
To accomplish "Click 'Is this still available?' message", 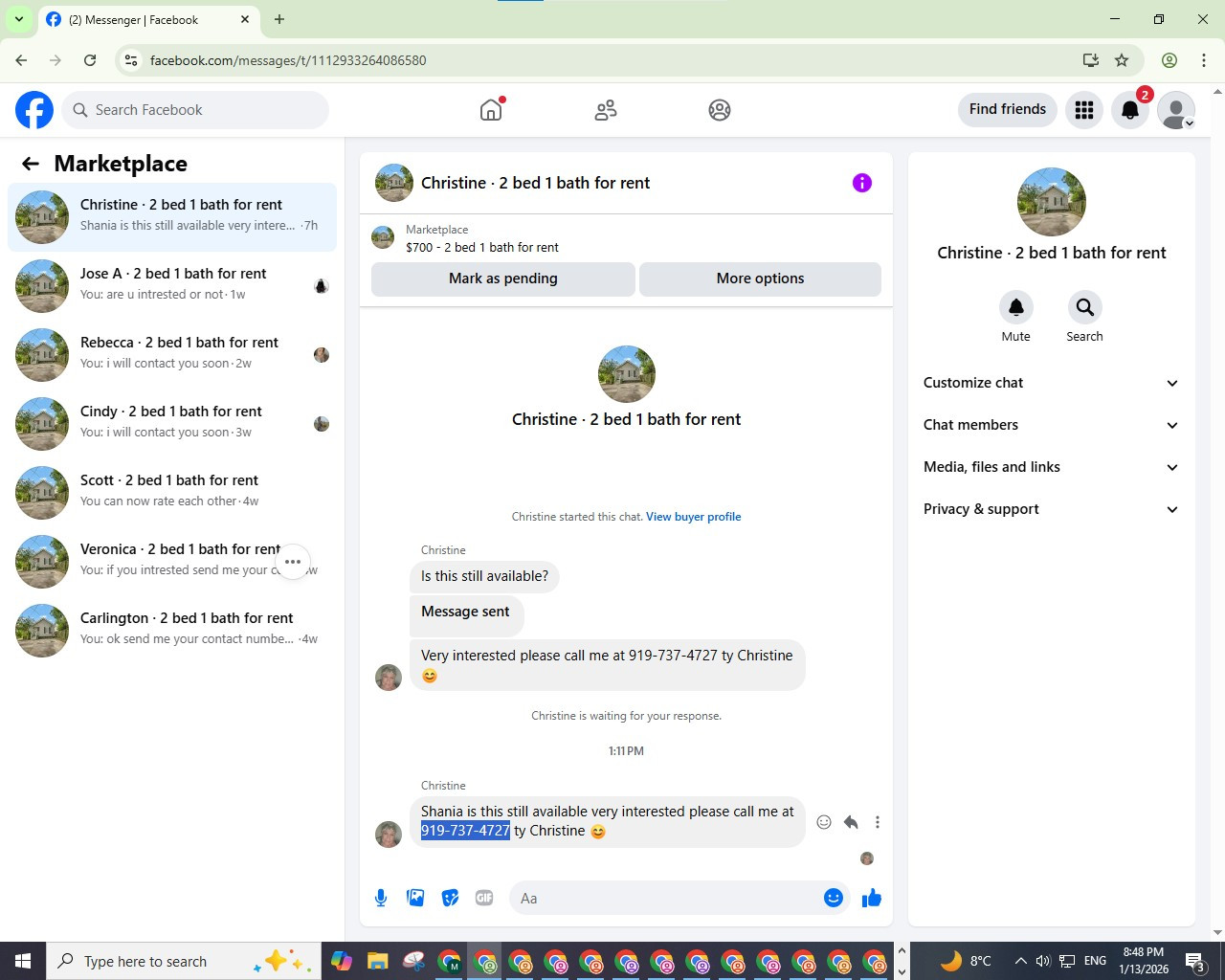I will tap(485, 576).
